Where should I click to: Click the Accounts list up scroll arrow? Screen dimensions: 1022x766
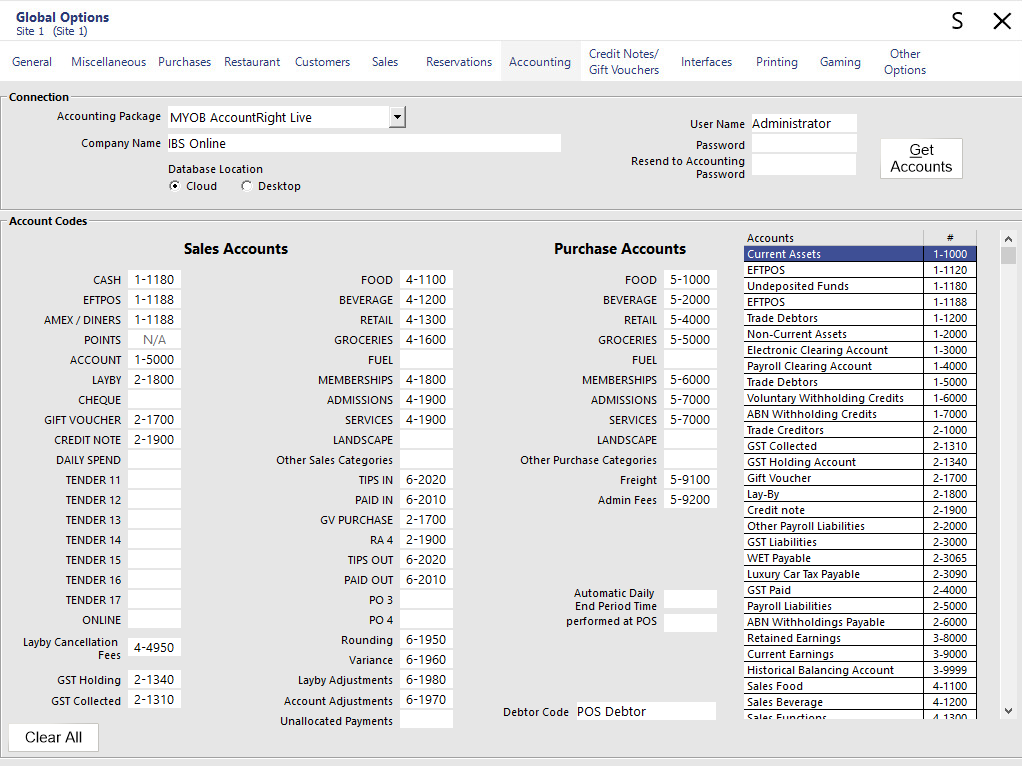(1008, 238)
